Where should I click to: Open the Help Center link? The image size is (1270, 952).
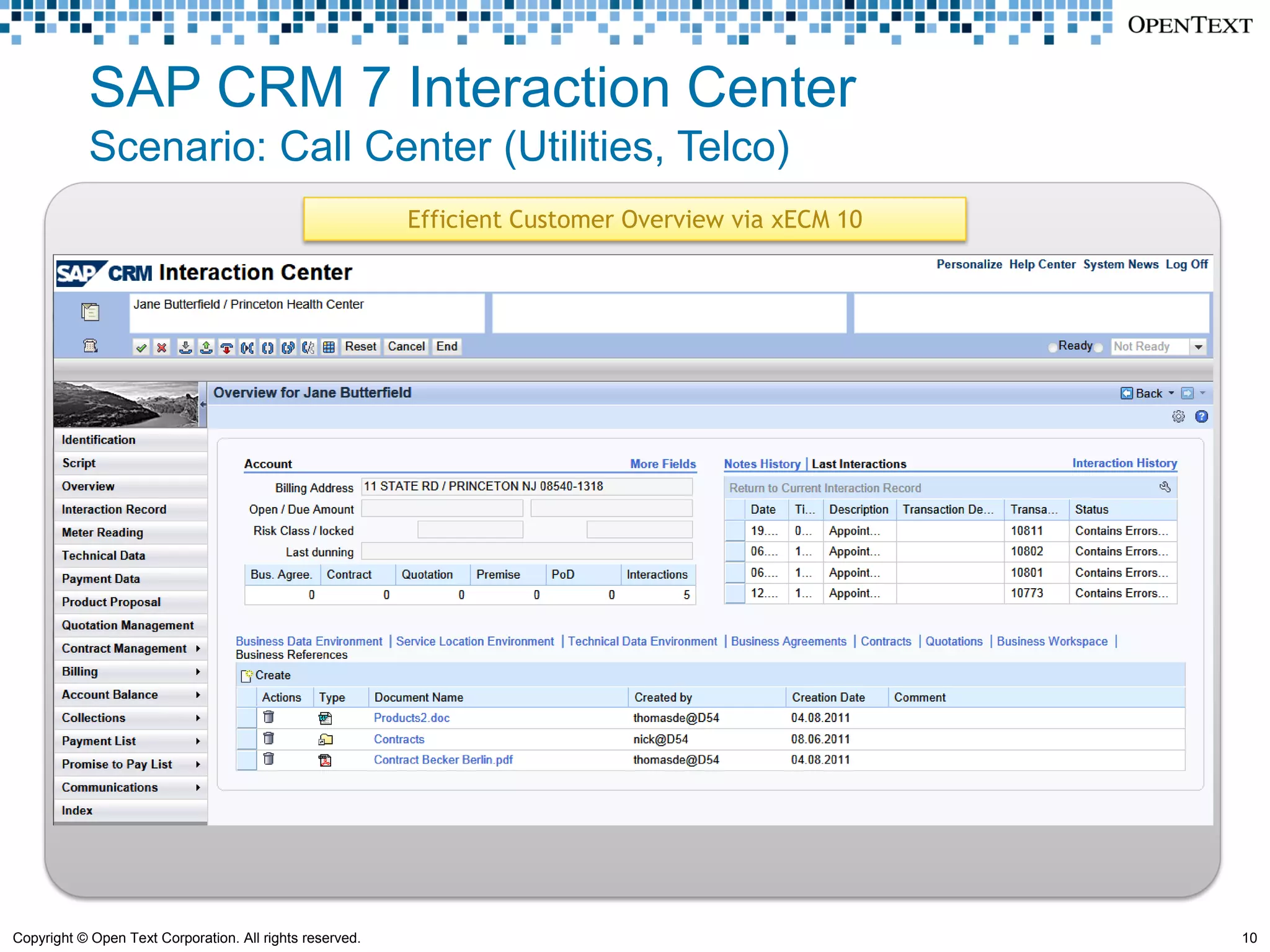click(x=1042, y=264)
